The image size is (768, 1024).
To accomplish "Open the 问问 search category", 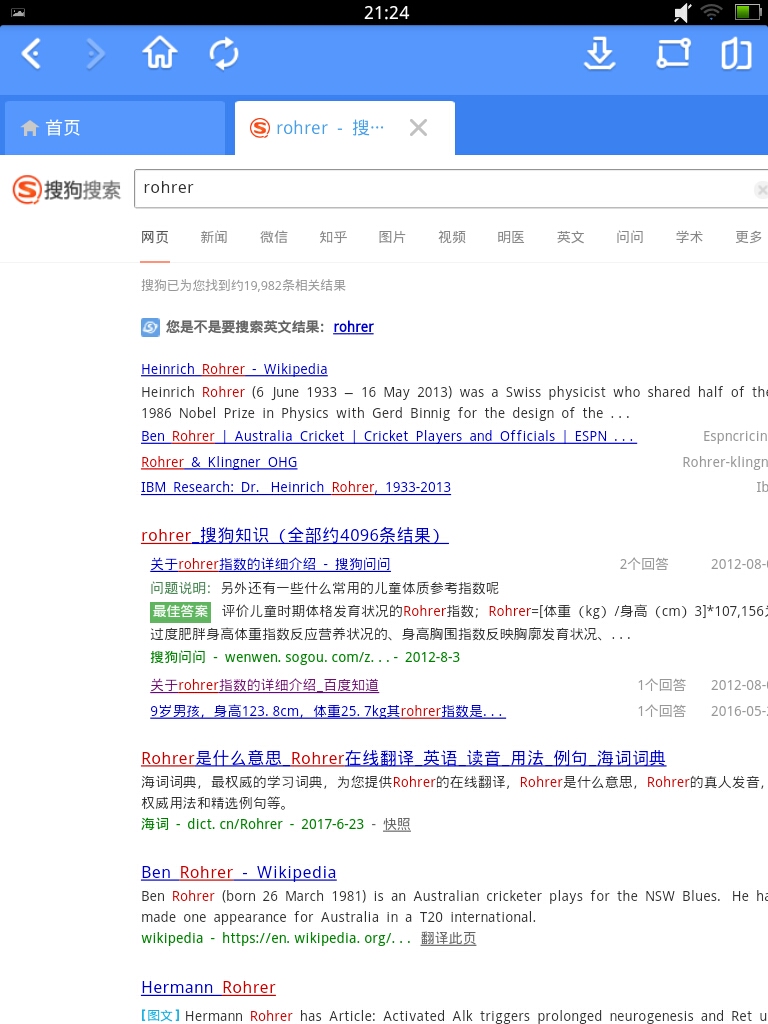I will pos(630,237).
